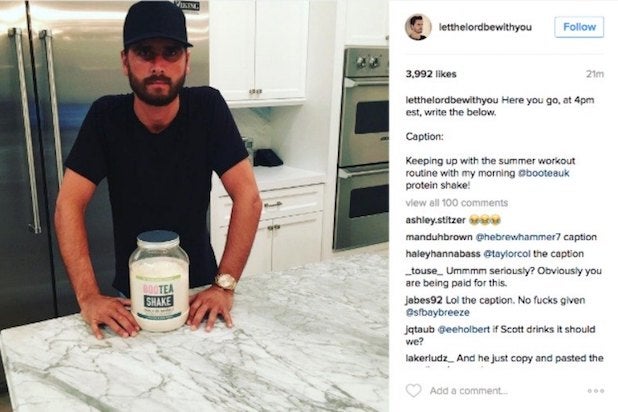Open commenter haleyhannabass's profile
The image size is (618, 412).
point(443,254)
